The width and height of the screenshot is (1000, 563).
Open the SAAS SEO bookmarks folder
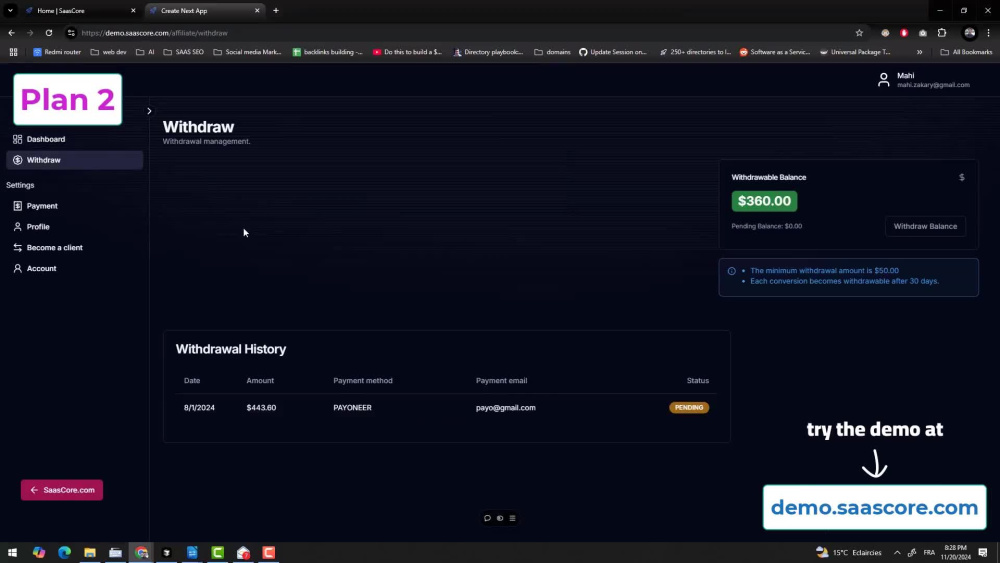(x=184, y=52)
